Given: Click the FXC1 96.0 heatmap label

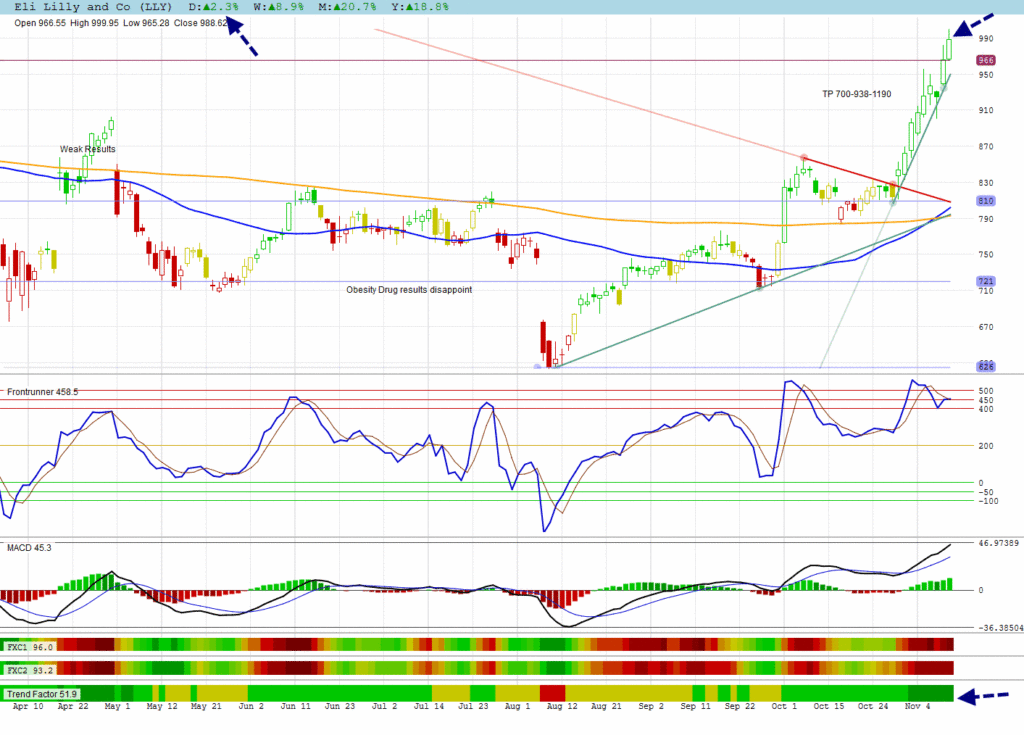Looking at the screenshot, I should (x=28, y=646).
